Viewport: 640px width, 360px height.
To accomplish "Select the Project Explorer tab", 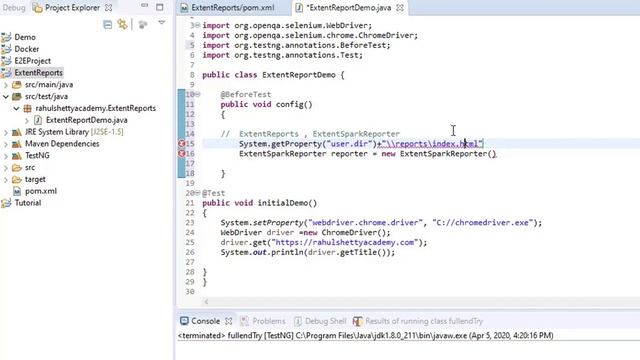I will pyautogui.click(x=72, y=7).
